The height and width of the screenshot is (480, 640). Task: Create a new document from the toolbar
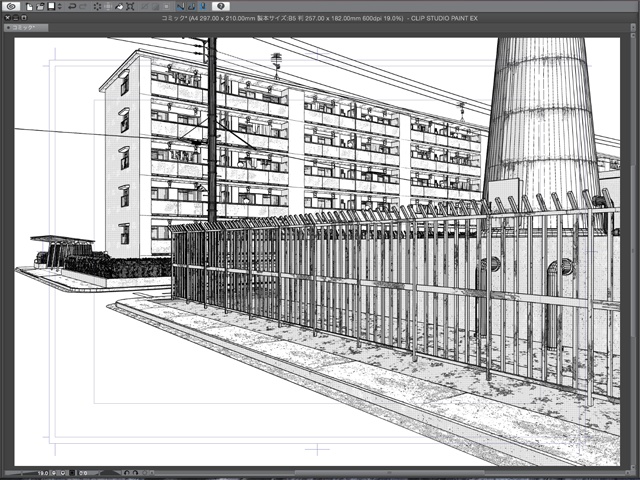(29, 7)
